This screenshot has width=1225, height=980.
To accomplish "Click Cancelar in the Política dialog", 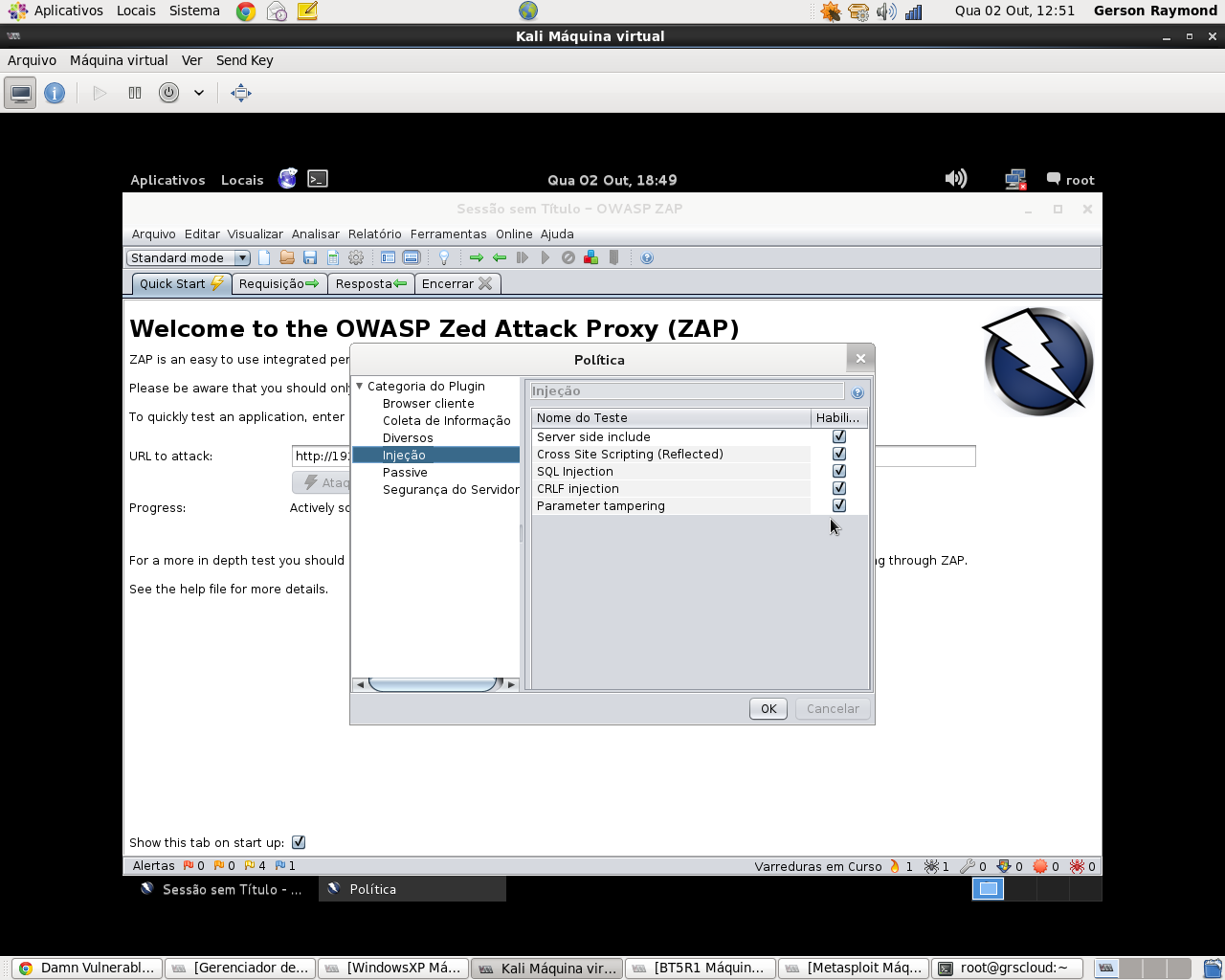I will (833, 708).
